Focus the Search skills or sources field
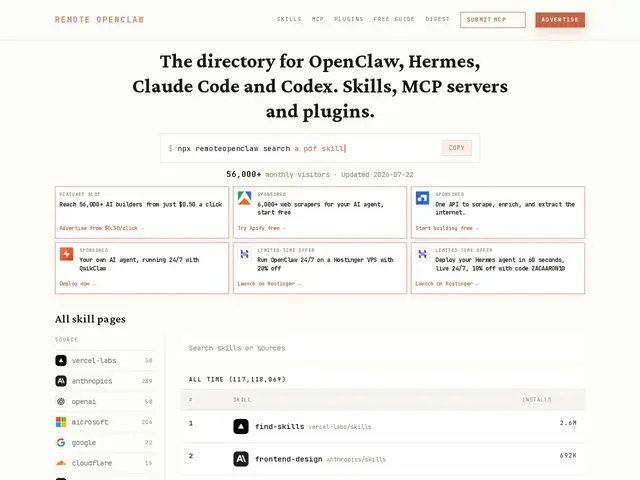Image resolution: width=640 pixels, height=480 pixels. [x=382, y=348]
